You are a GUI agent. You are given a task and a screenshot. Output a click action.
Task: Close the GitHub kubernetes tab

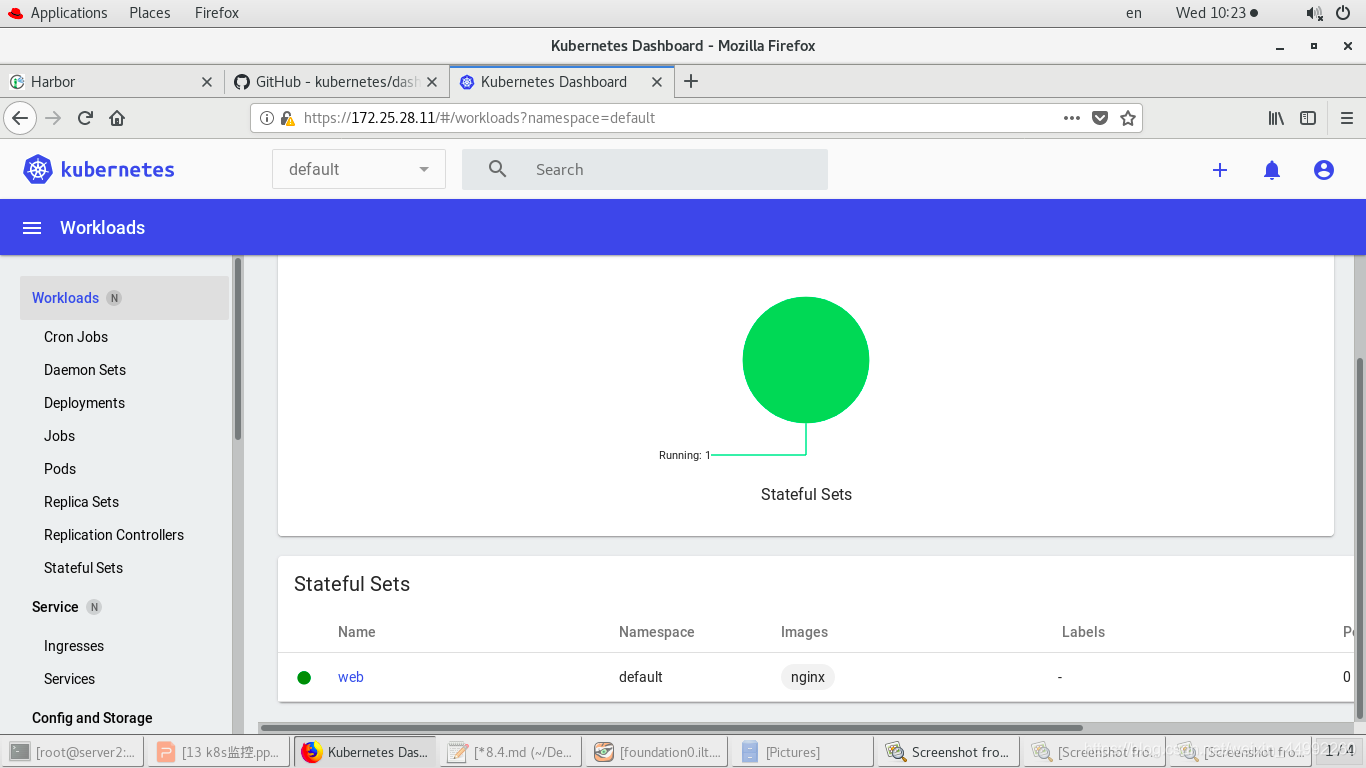(432, 82)
